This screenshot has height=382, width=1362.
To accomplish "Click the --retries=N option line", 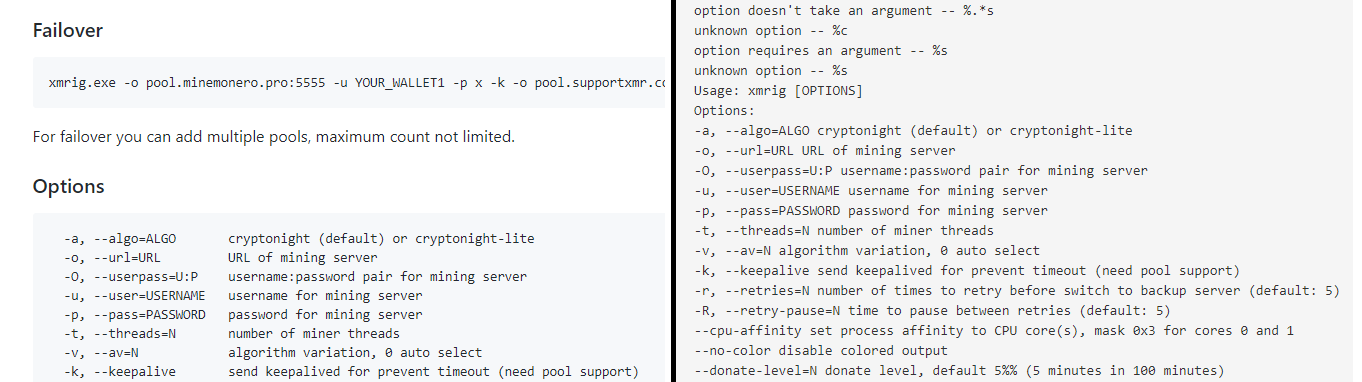I will [x=1016, y=291].
